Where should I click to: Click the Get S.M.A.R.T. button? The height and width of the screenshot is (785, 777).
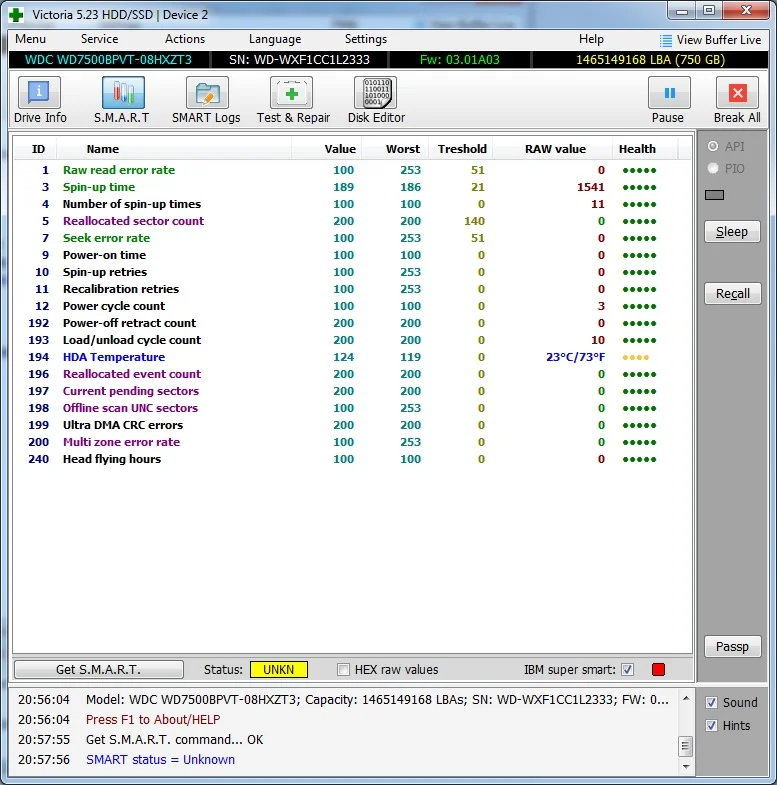pyautogui.click(x=98, y=670)
